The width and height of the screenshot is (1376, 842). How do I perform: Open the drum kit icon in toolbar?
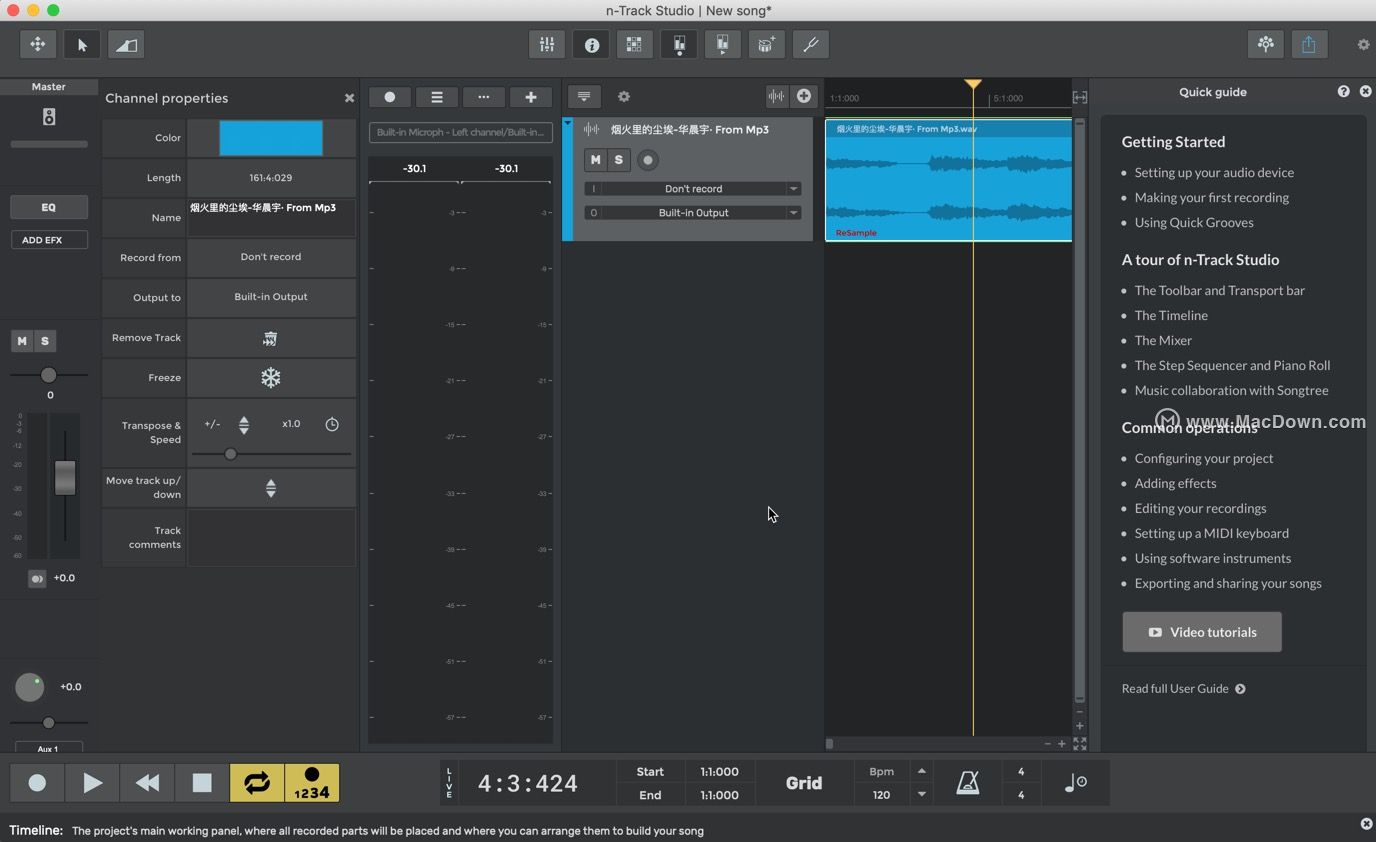(766, 44)
